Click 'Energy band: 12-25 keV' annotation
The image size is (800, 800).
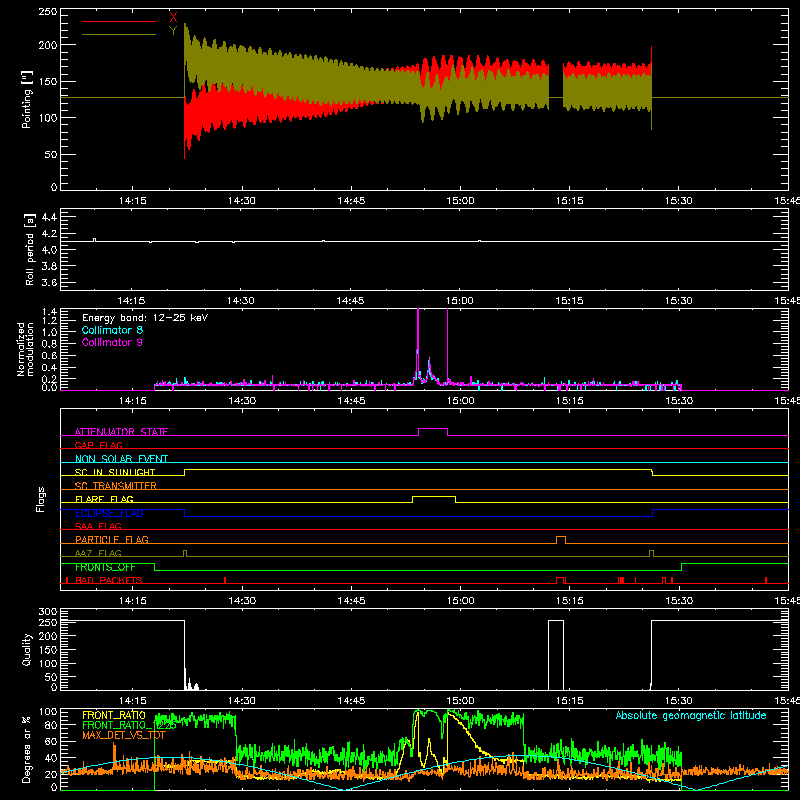[145, 318]
